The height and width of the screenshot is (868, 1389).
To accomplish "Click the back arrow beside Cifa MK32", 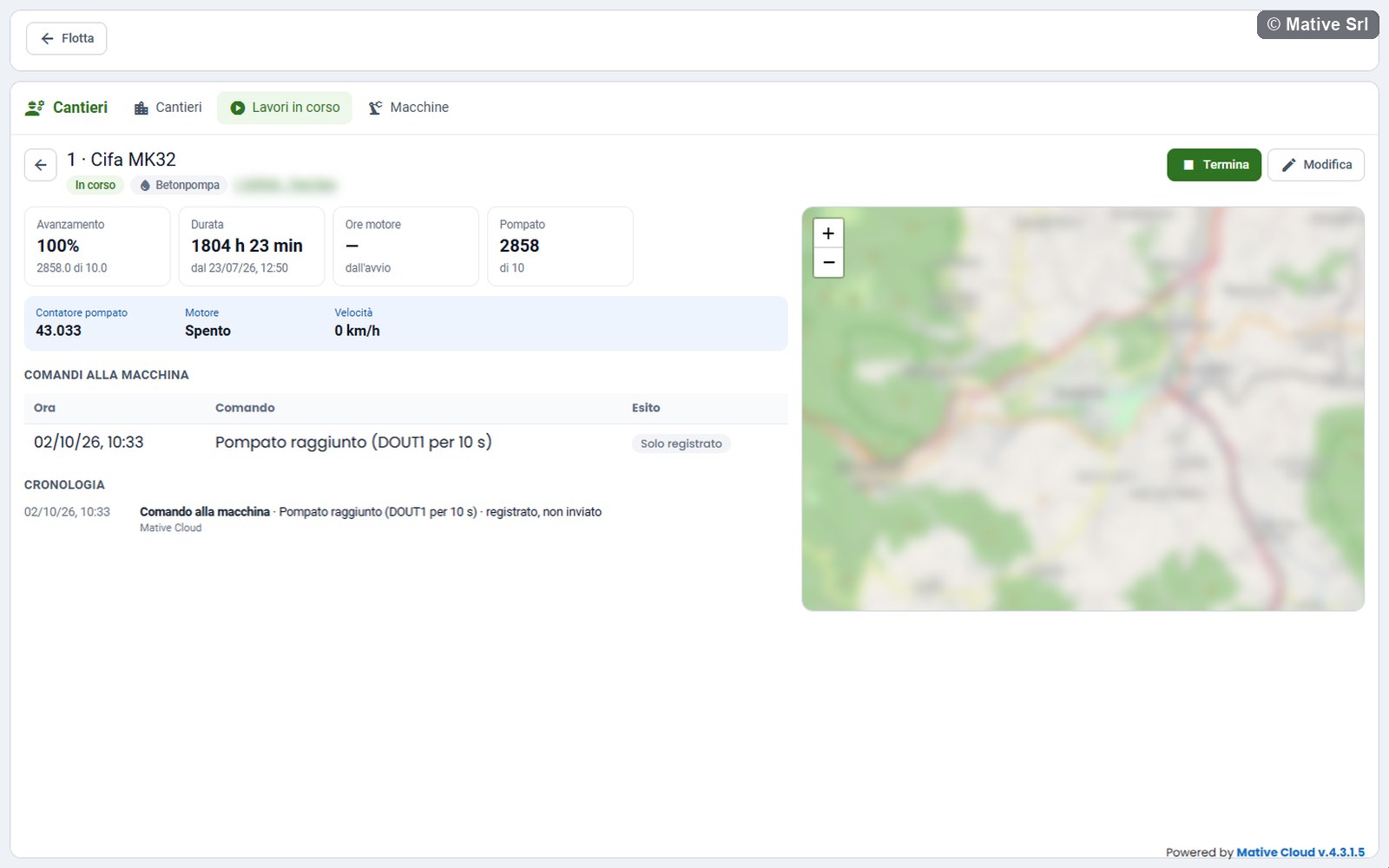I will point(41,165).
